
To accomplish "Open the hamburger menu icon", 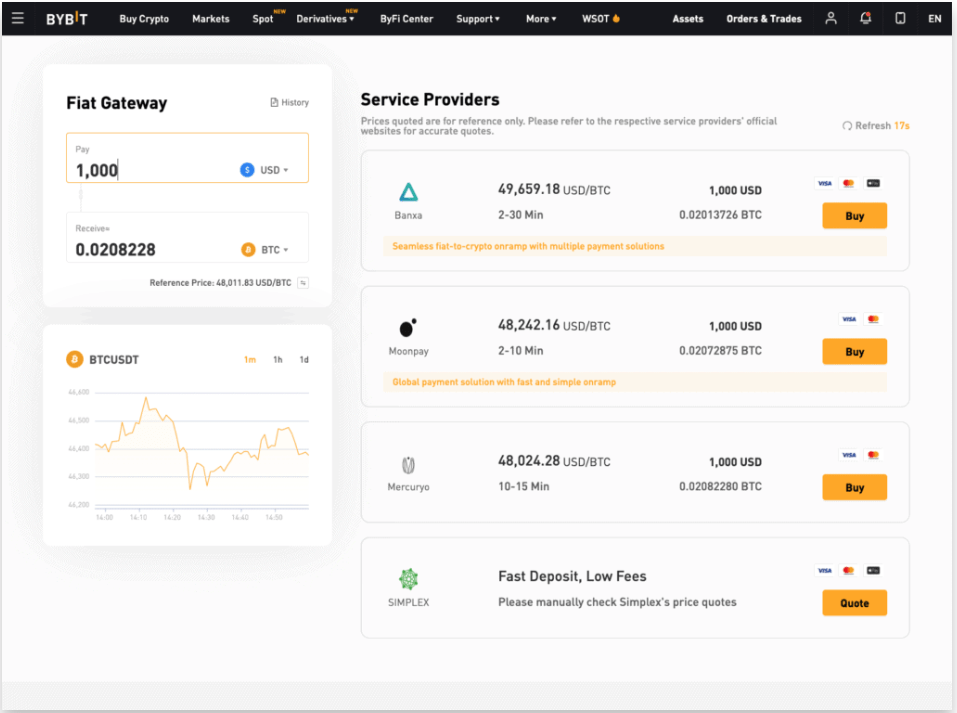I will [x=18, y=18].
